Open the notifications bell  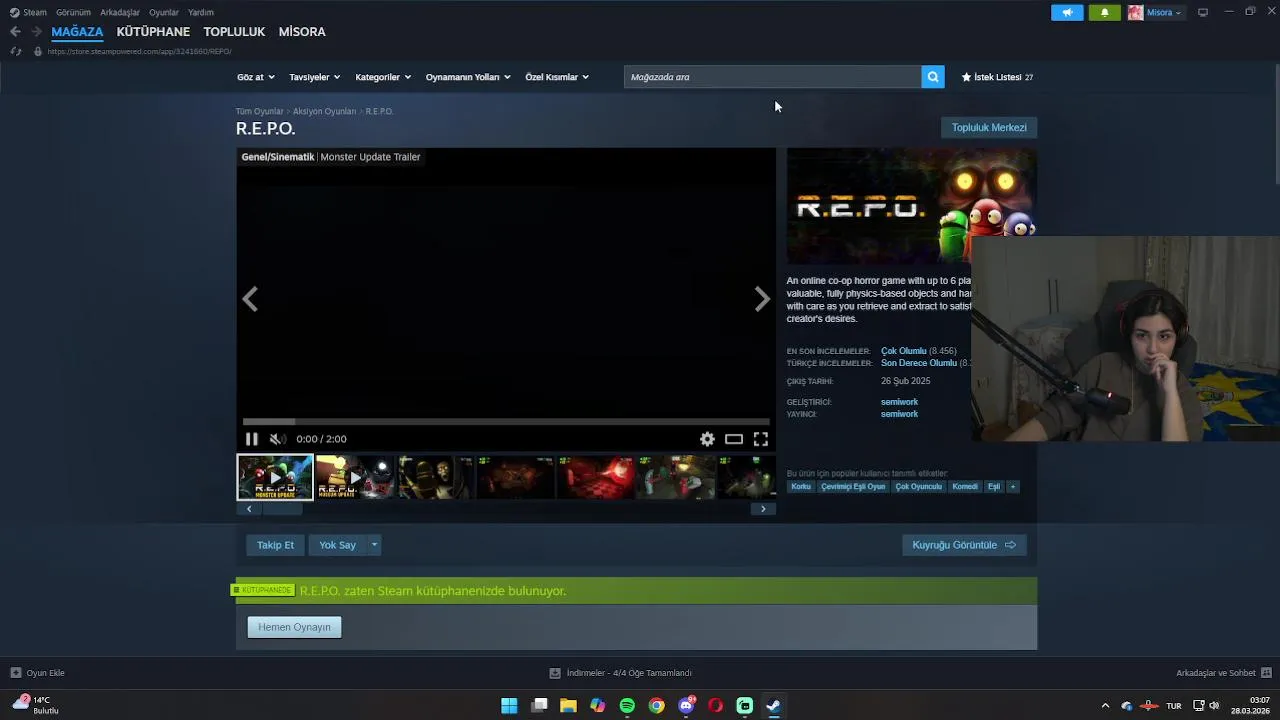point(1104,12)
